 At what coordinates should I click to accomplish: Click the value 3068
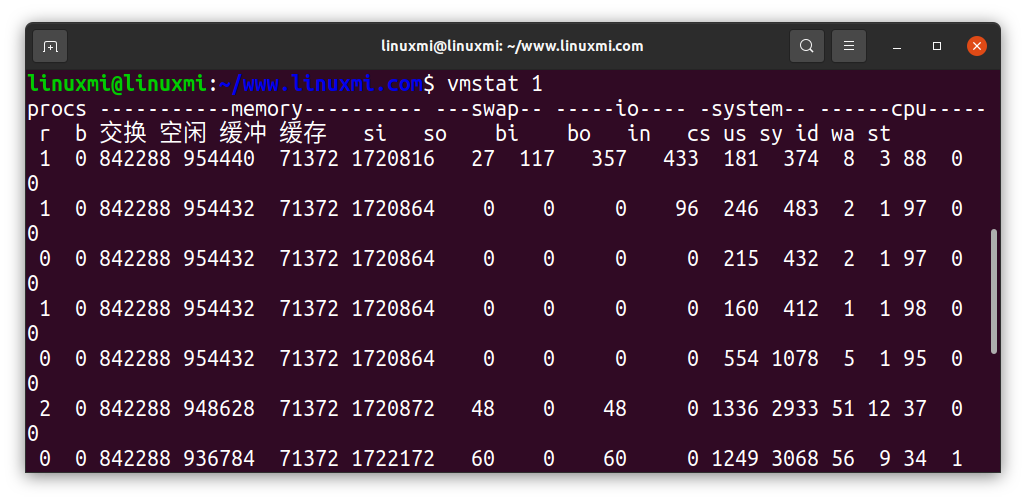pos(795,459)
